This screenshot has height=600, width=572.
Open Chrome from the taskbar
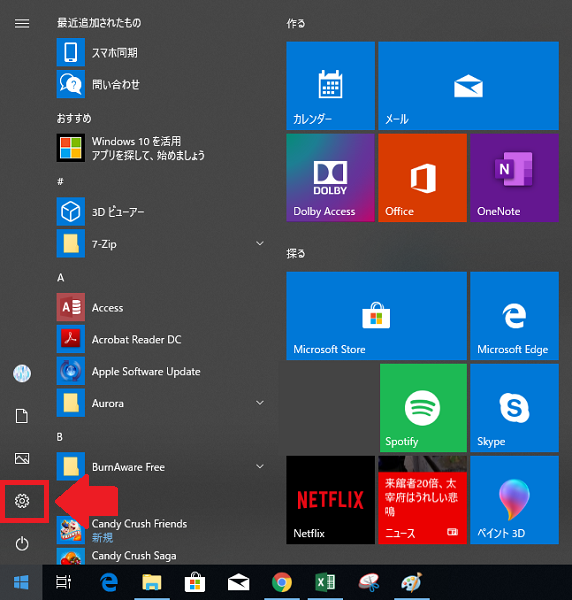282,582
